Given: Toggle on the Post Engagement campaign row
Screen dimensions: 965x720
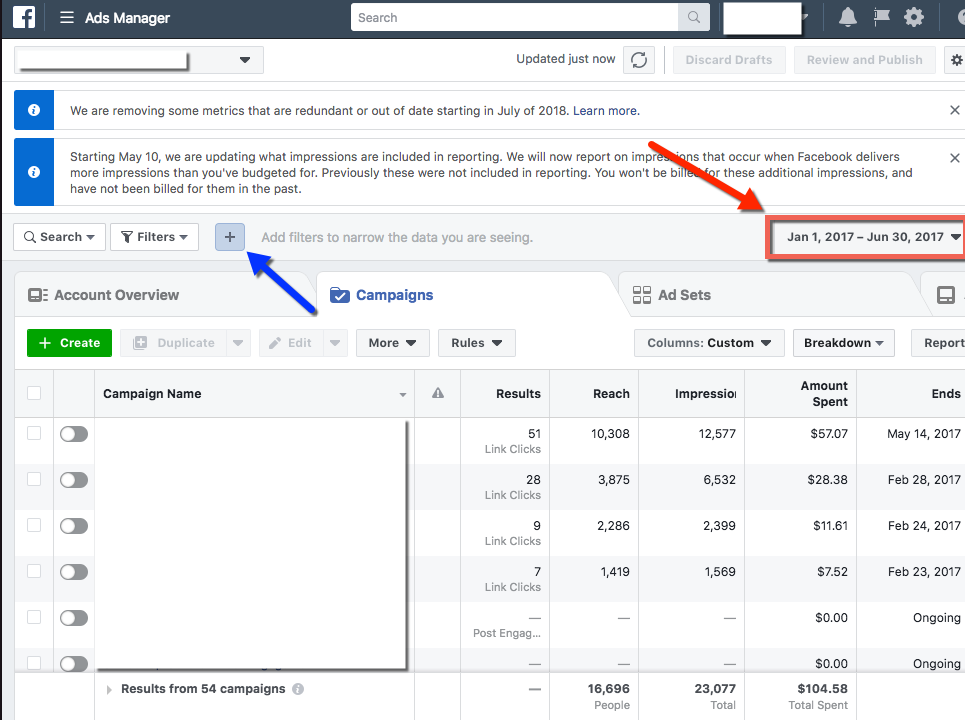Looking at the screenshot, I should 74,618.
